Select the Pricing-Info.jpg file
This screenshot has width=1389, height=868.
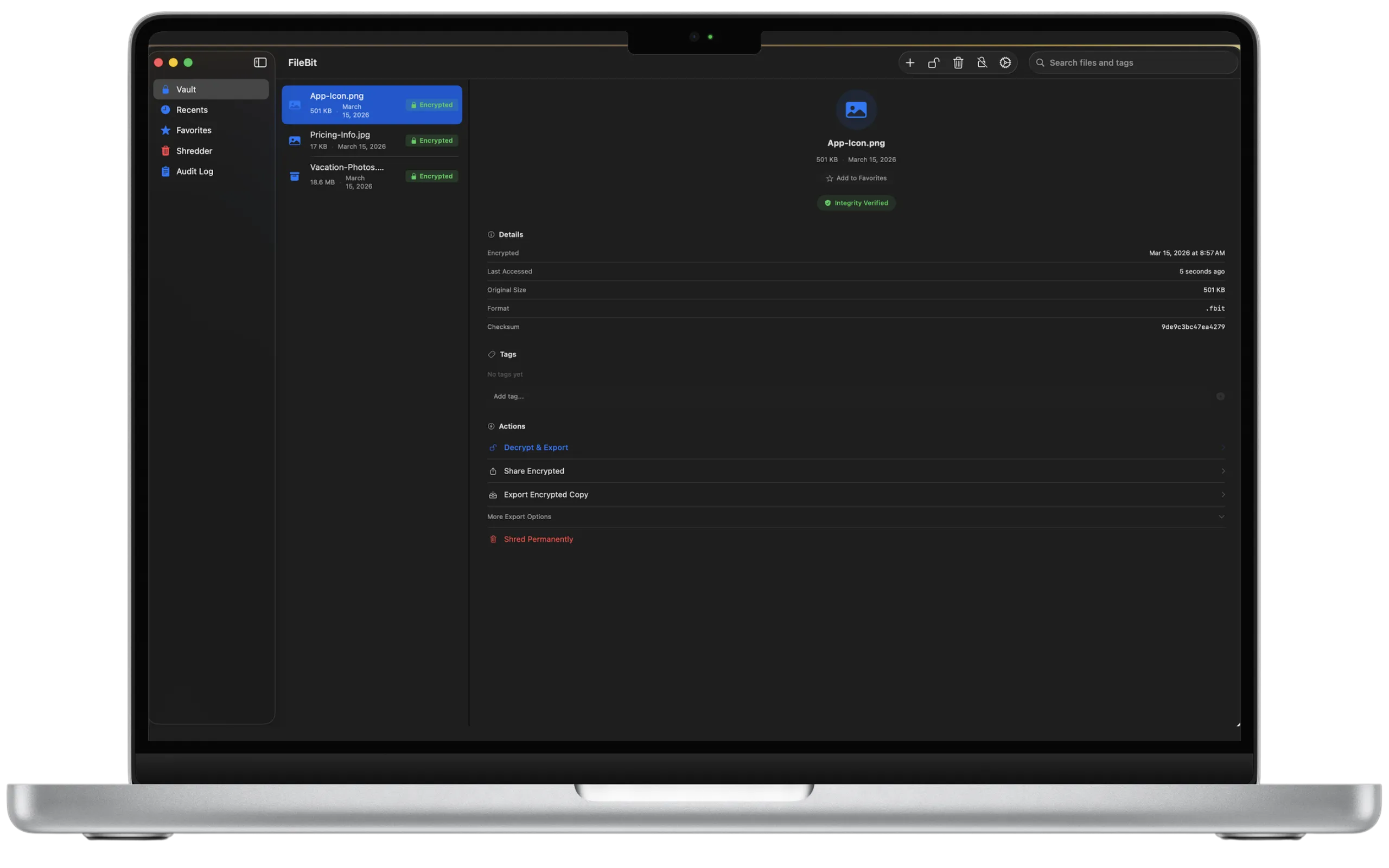(x=371, y=140)
